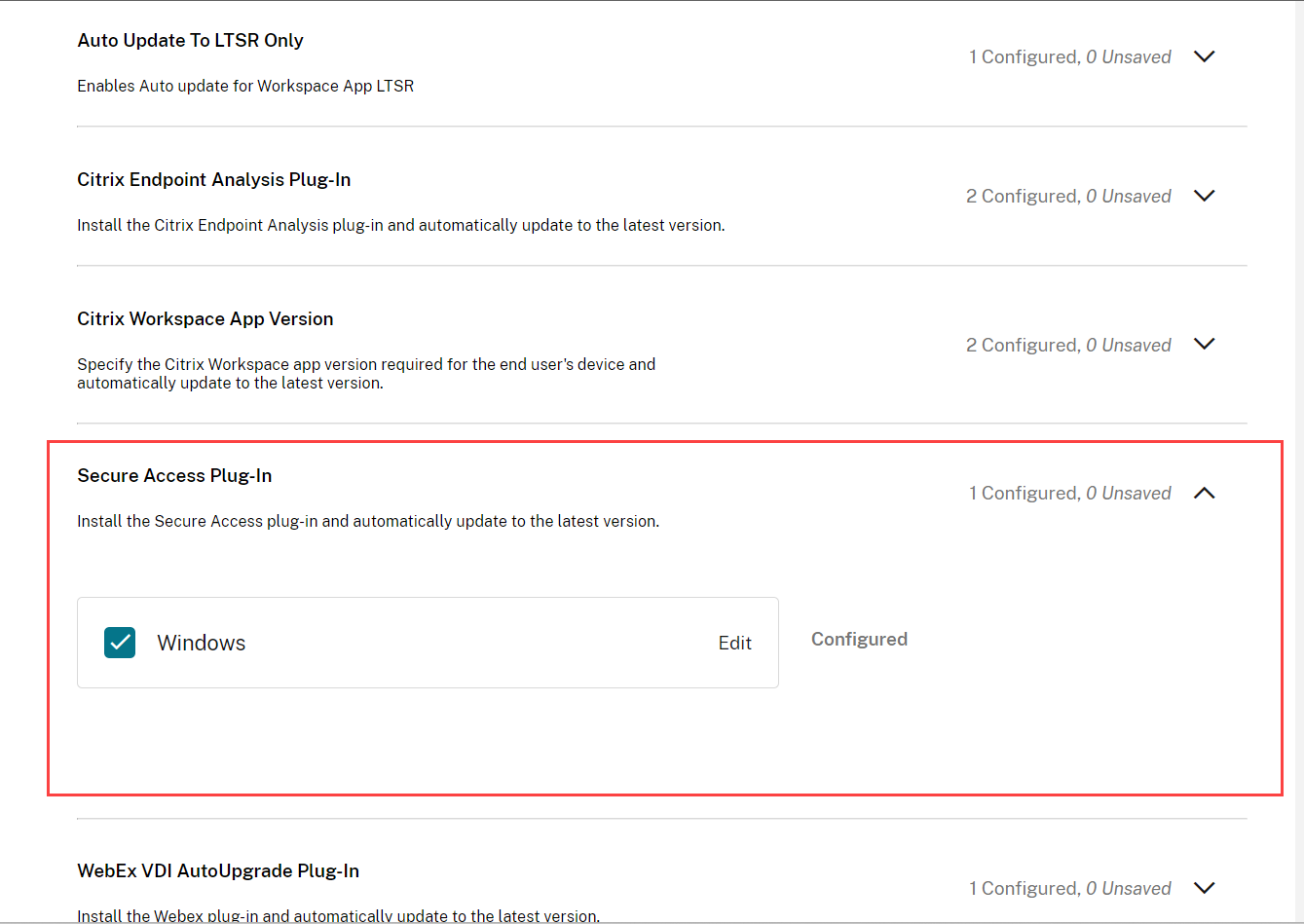1304x924 pixels.
Task: Click the Secure Access plug-in description text
Action: click(x=368, y=522)
